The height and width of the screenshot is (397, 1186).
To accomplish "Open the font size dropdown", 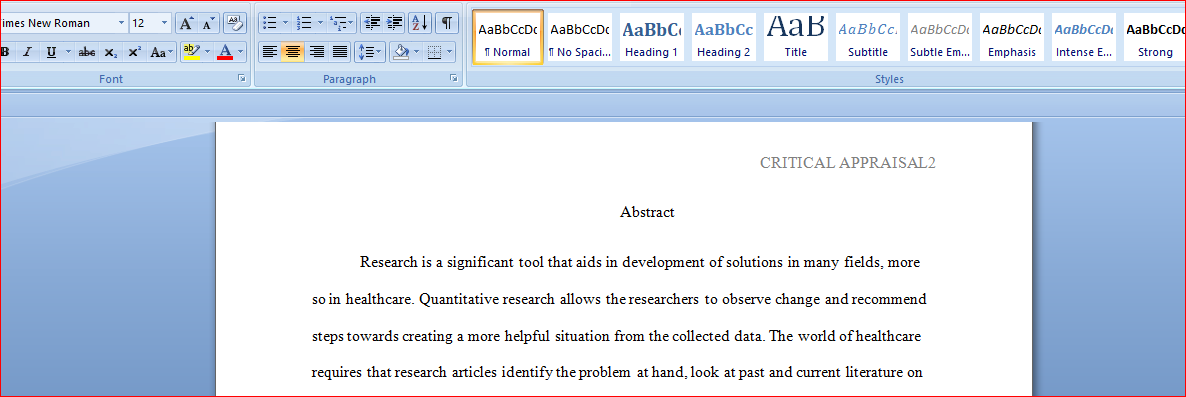I will [165, 23].
